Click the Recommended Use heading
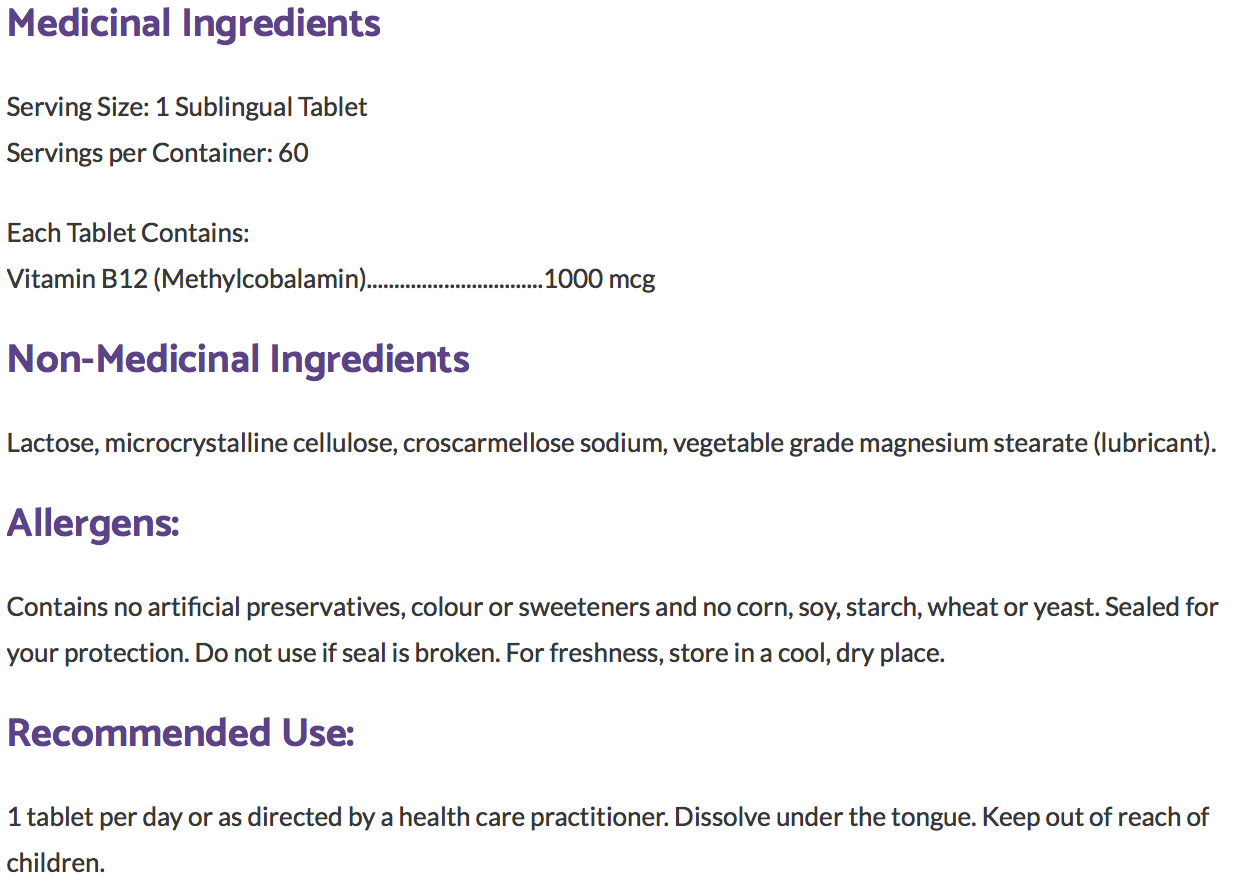This screenshot has width=1242, height=892. tap(180, 733)
